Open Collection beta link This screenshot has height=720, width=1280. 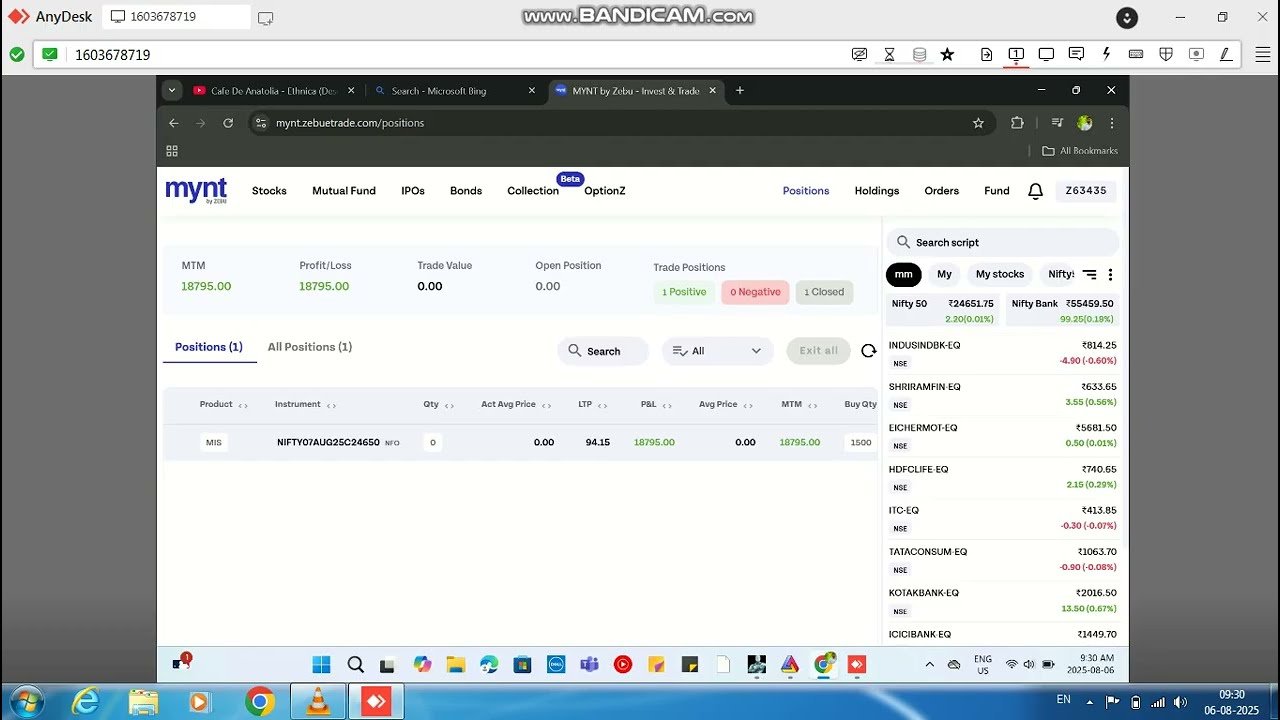click(x=533, y=191)
